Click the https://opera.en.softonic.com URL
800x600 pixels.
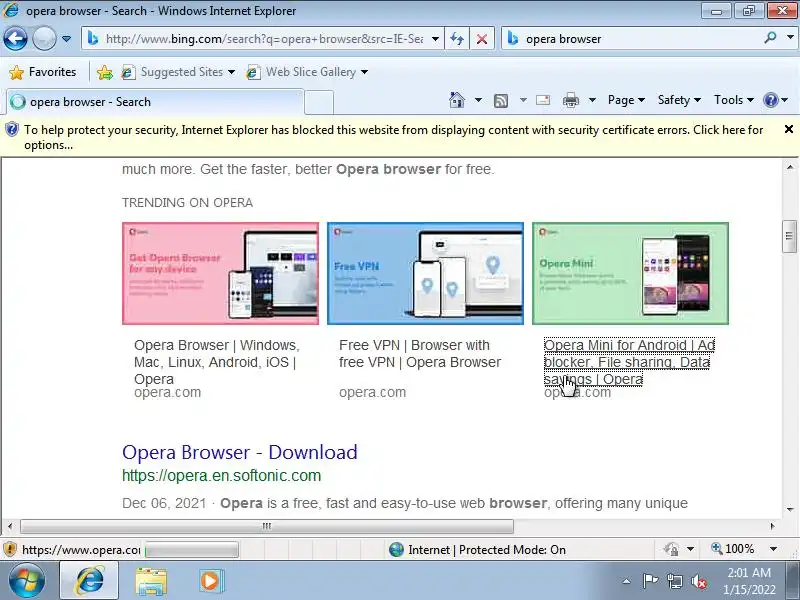(221, 476)
